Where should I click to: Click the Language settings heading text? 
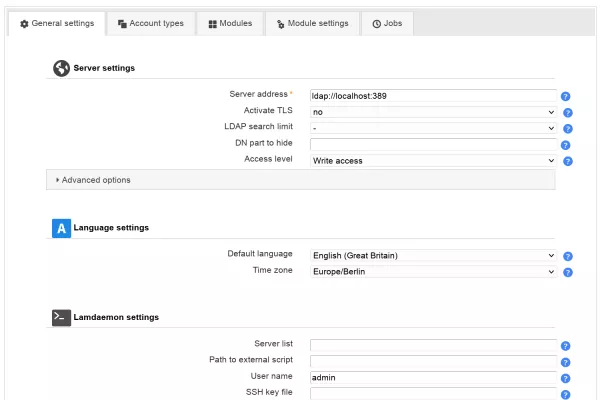[x=111, y=228]
